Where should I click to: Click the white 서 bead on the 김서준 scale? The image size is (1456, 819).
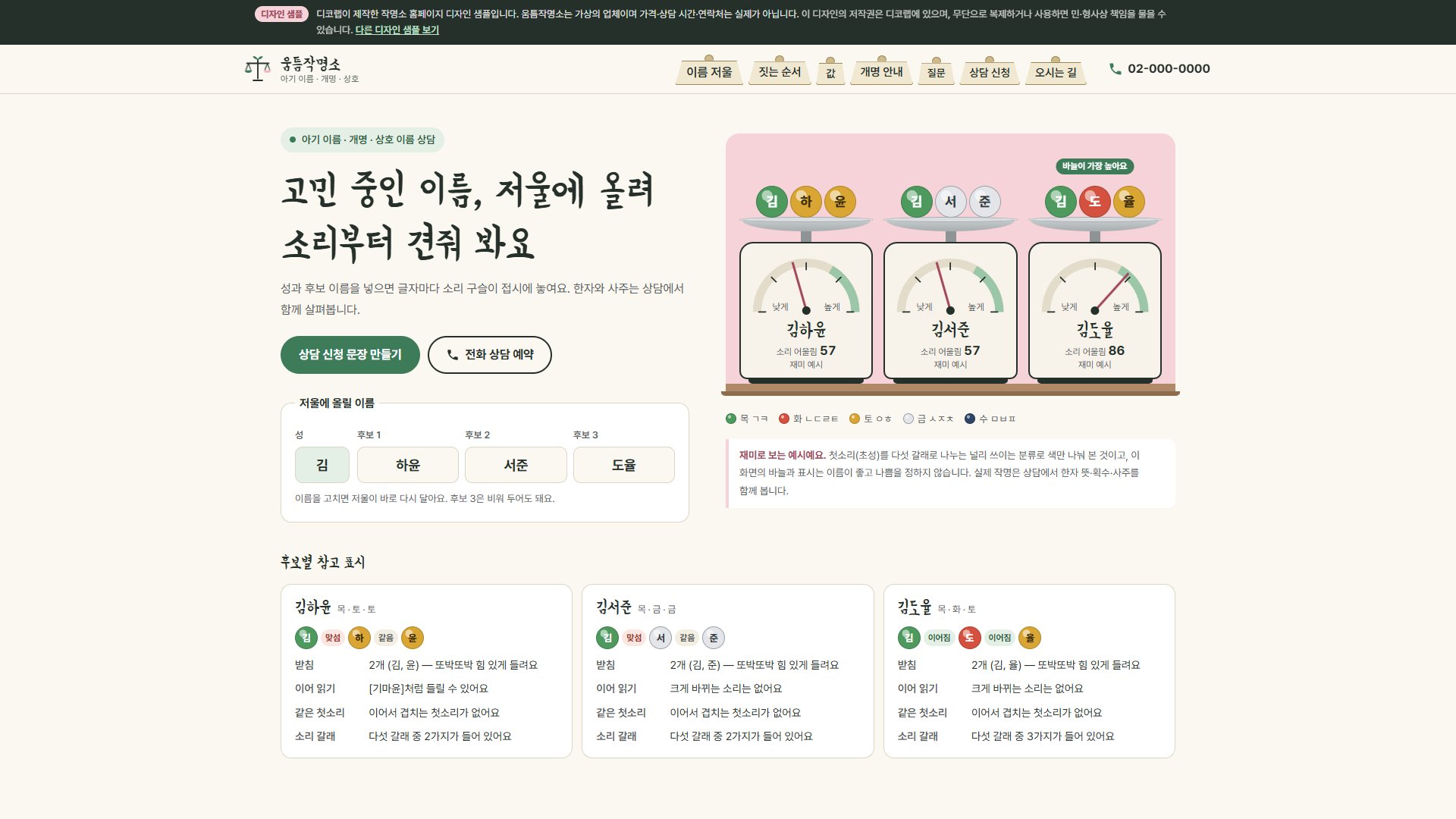(x=950, y=202)
